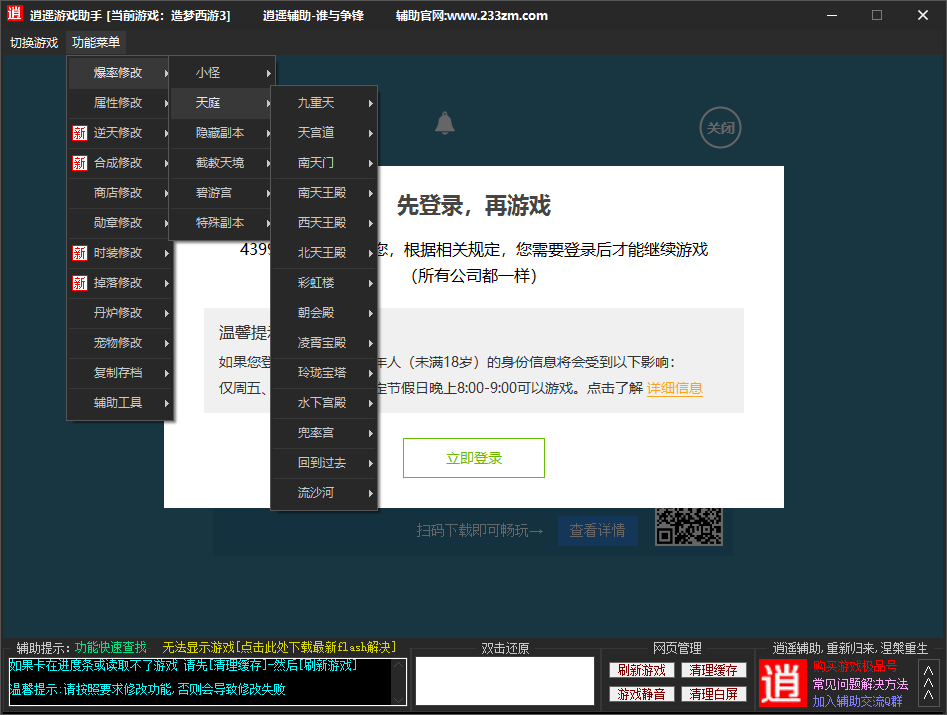Click inside the 双击还原 input box
The width and height of the screenshot is (947, 715).
tap(505, 681)
